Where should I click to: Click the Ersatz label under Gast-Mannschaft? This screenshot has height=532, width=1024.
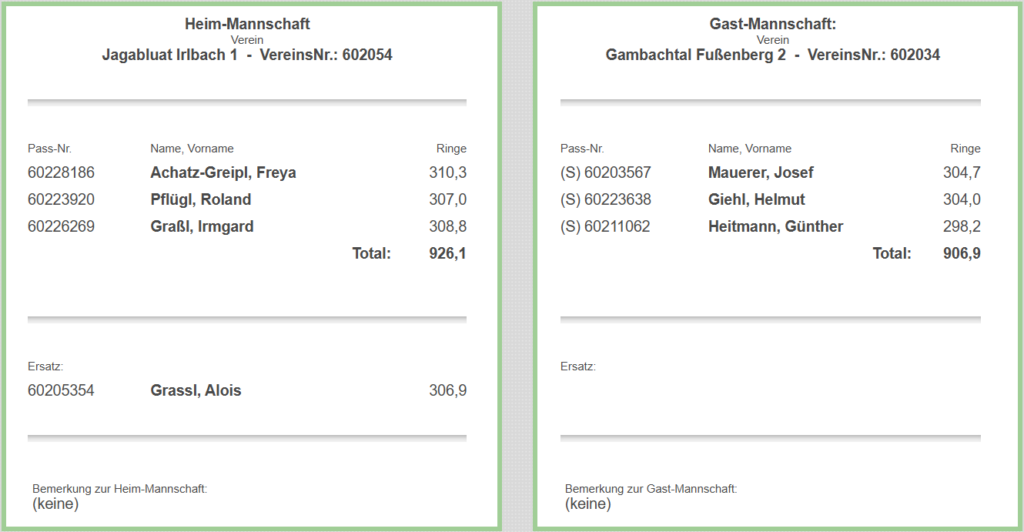click(578, 367)
